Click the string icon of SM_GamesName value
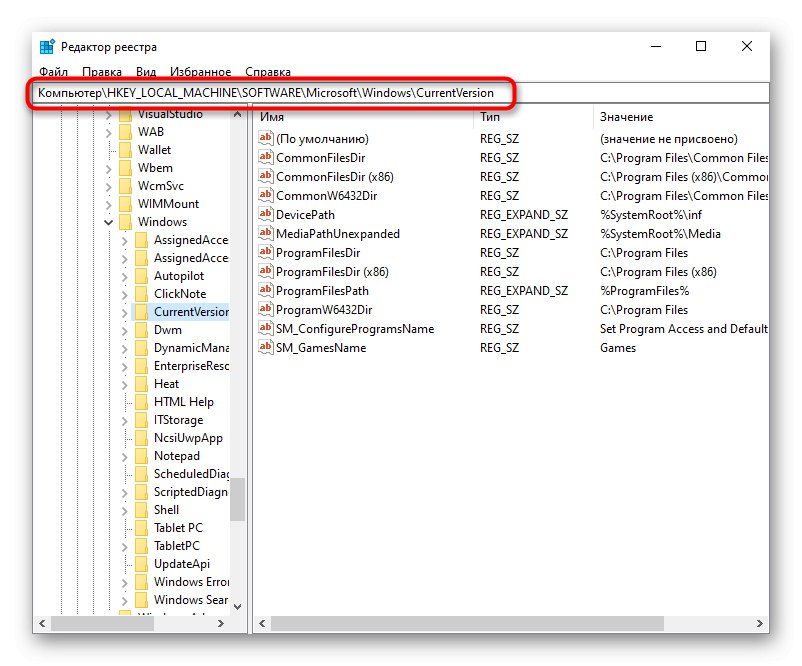This screenshot has height=666, width=802. pos(265,346)
